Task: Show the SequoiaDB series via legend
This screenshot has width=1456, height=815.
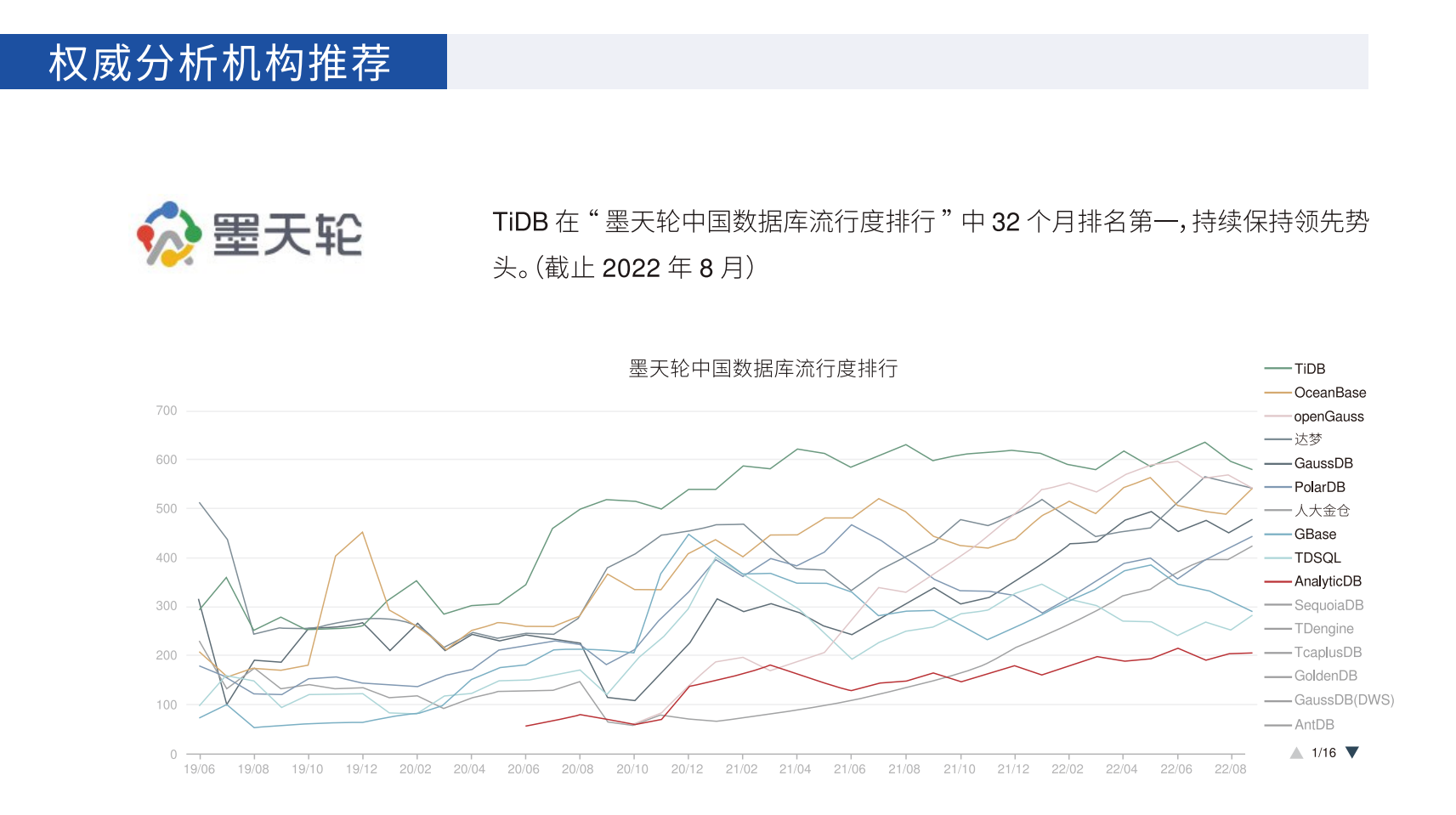Action: [x=1314, y=605]
